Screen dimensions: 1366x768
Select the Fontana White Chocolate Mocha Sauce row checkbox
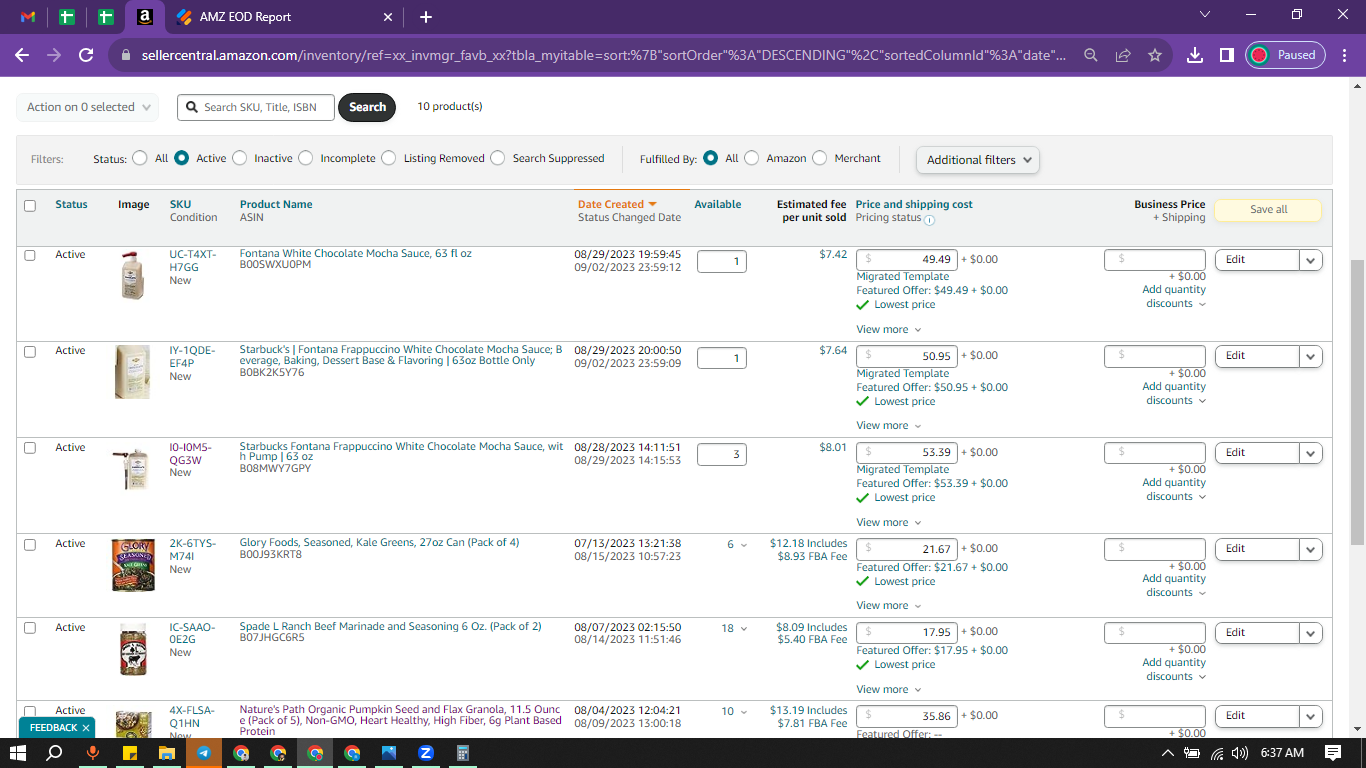point(30,256)
